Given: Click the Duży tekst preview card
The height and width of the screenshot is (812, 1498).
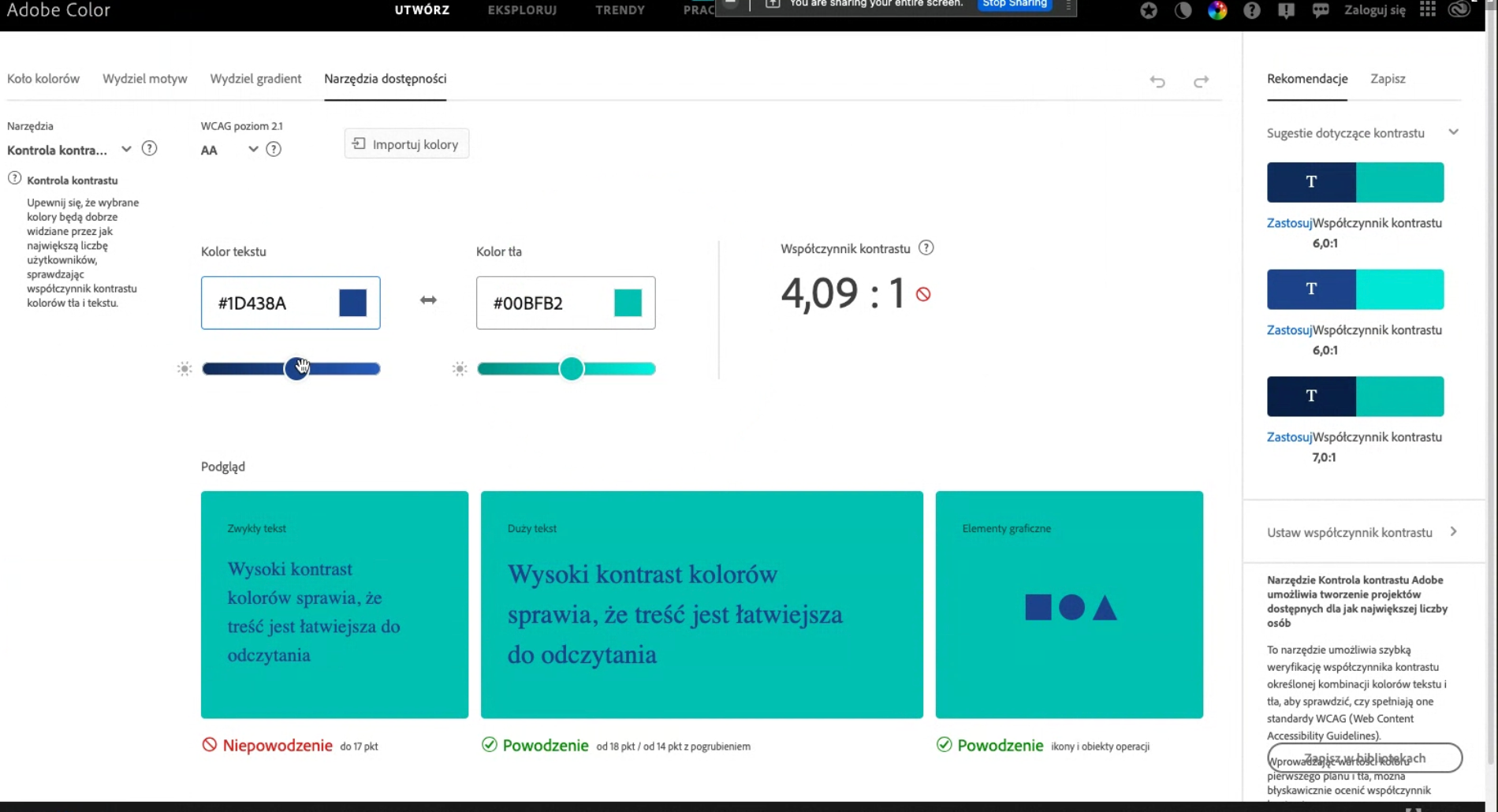Looking at the screenshot, I should pos(702,605).
